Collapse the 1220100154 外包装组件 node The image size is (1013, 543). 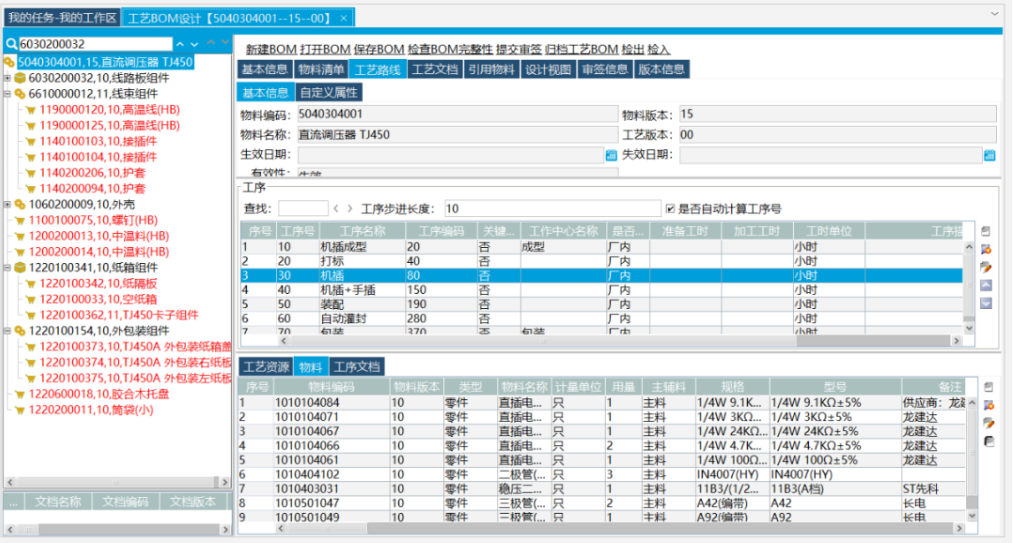point(8,331)
